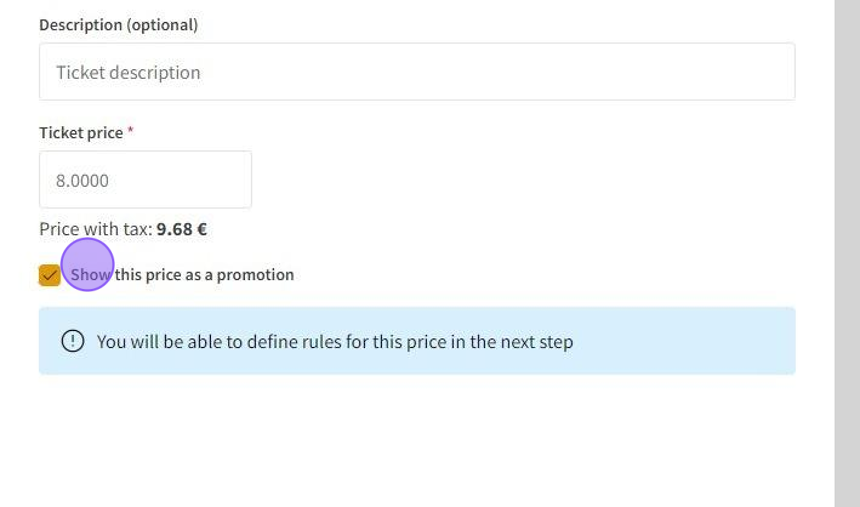The height and width of the screenshot is (507, 860).
Task: Click the info icon in blue banner
Action: [x=73, y=341]
